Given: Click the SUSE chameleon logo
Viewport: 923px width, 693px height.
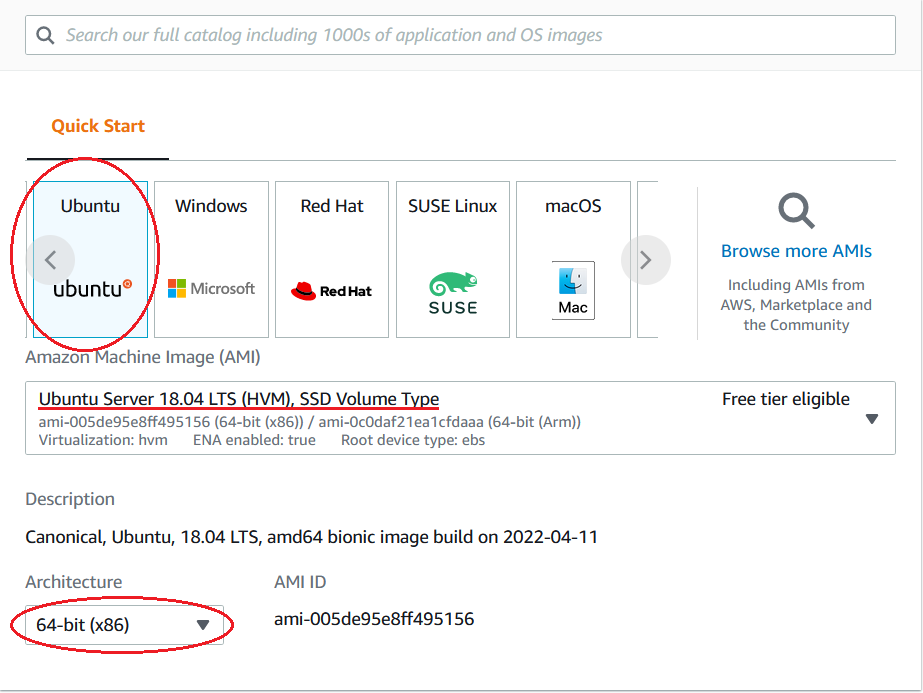Looking at the screenshot, I should (452, 282).
